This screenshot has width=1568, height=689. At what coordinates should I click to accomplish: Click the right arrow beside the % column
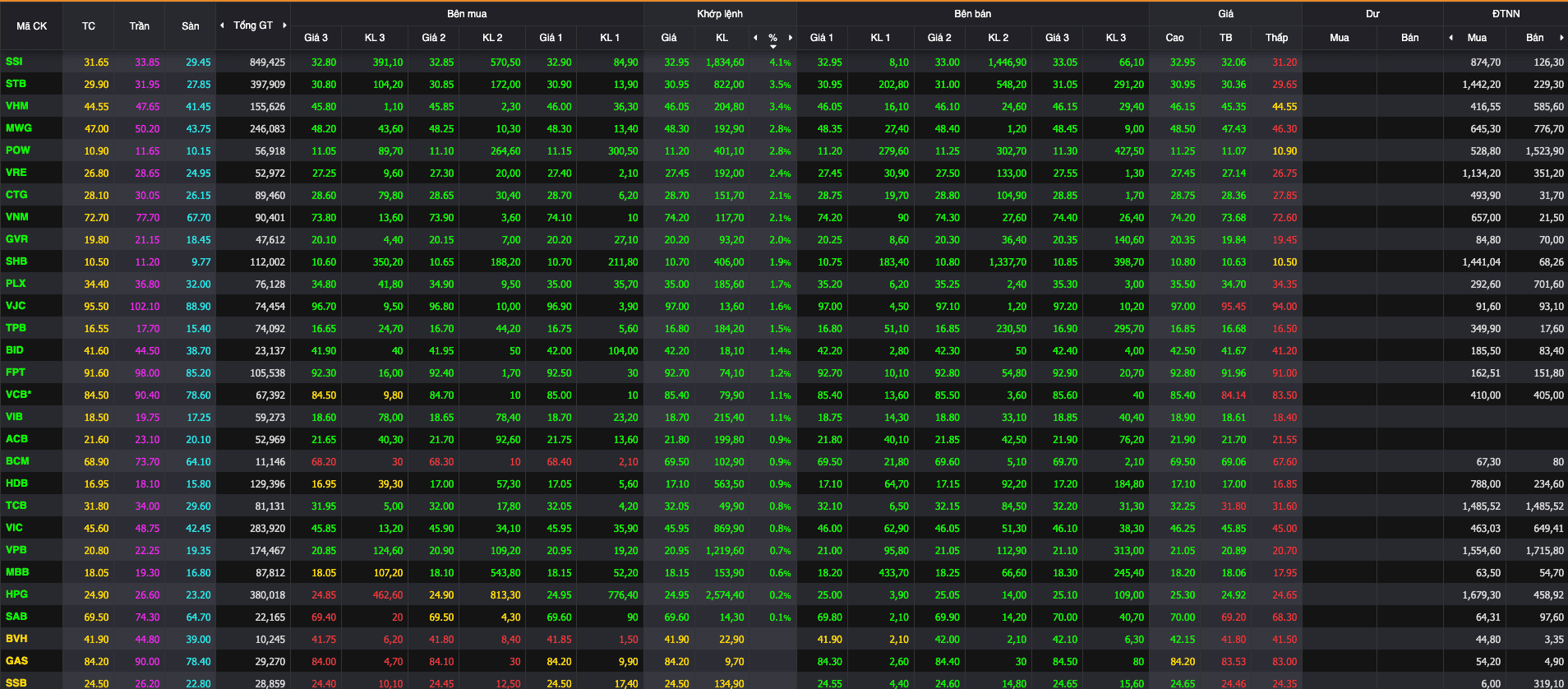pos(791,38)
